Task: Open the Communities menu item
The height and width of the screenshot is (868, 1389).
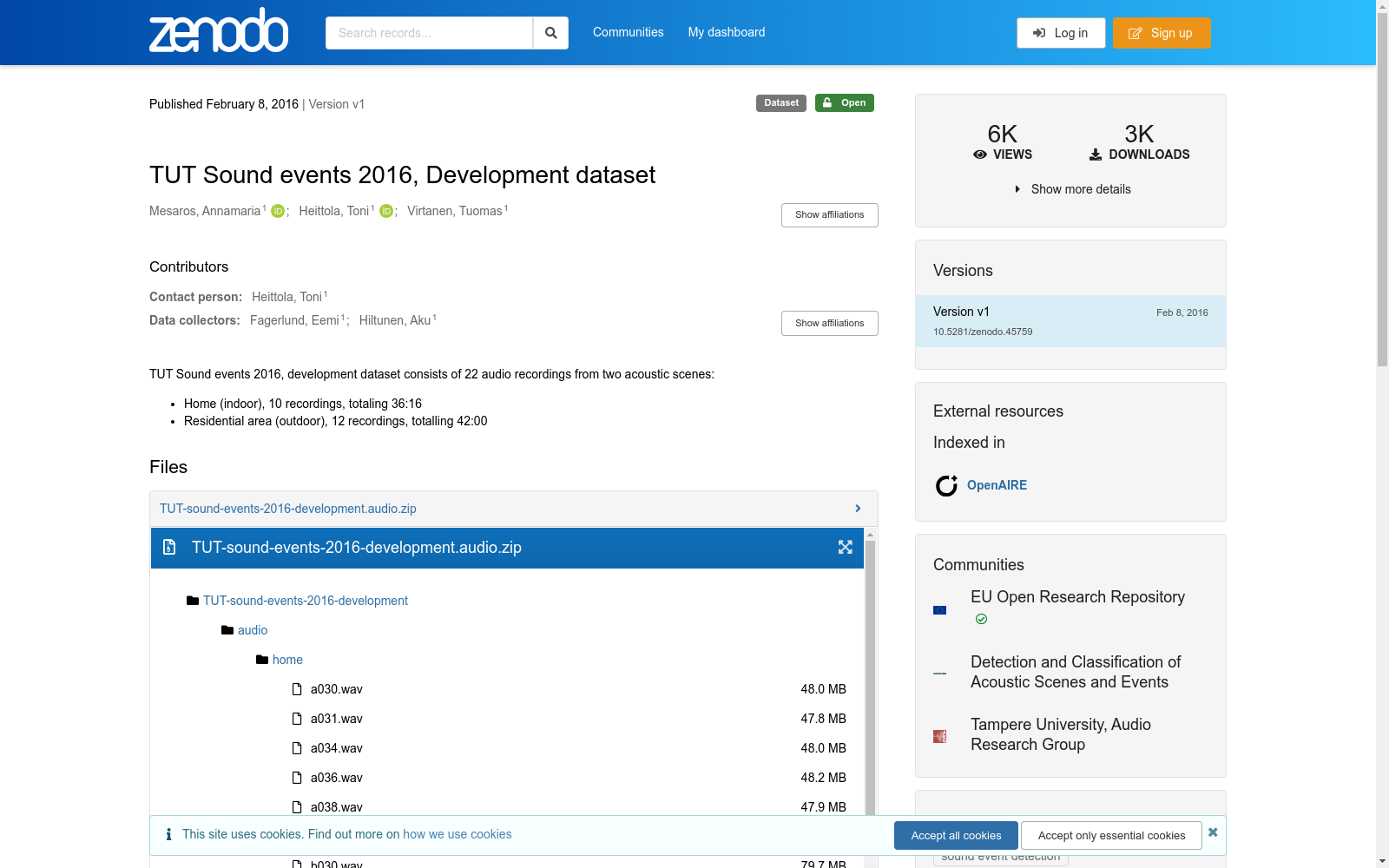Action: 628,32
